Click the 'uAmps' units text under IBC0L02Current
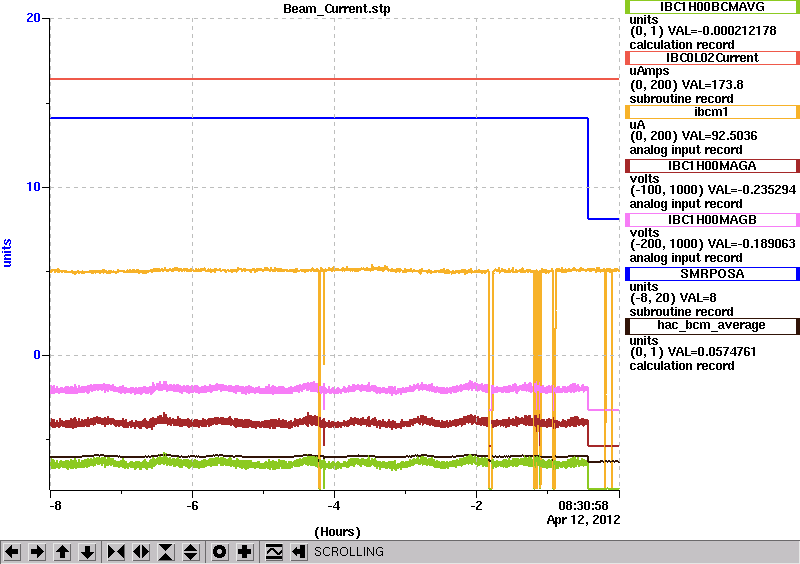800x564 pixels. click(x=649, y=71)
